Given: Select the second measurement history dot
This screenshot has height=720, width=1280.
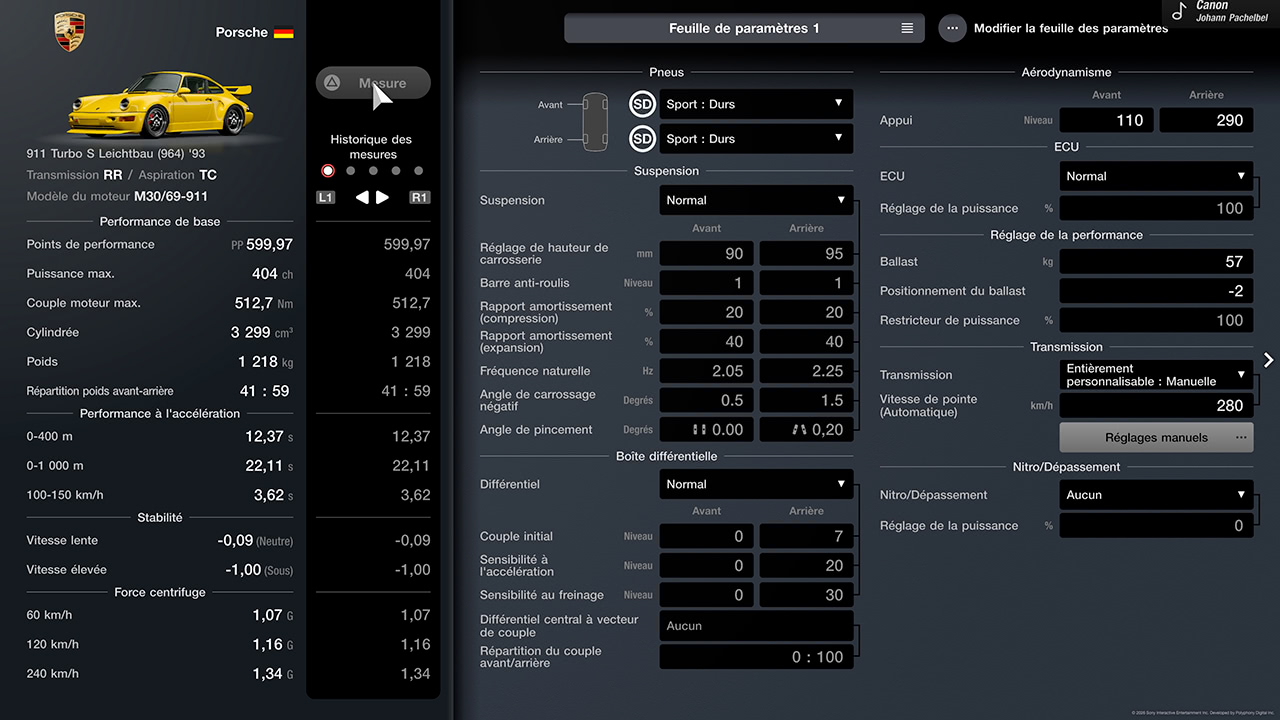Looking at the screenshot, I should (x=350, y=171).
